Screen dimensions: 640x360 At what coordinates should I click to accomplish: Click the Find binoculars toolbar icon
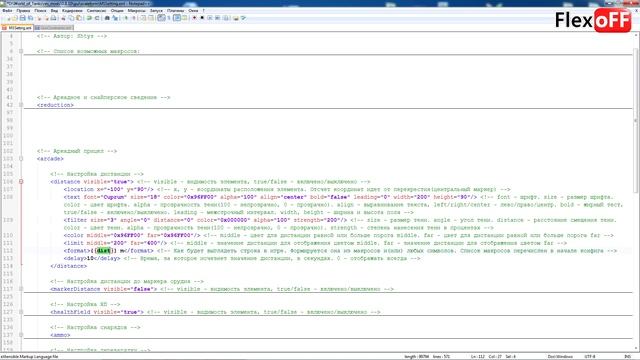coord(107,18)
